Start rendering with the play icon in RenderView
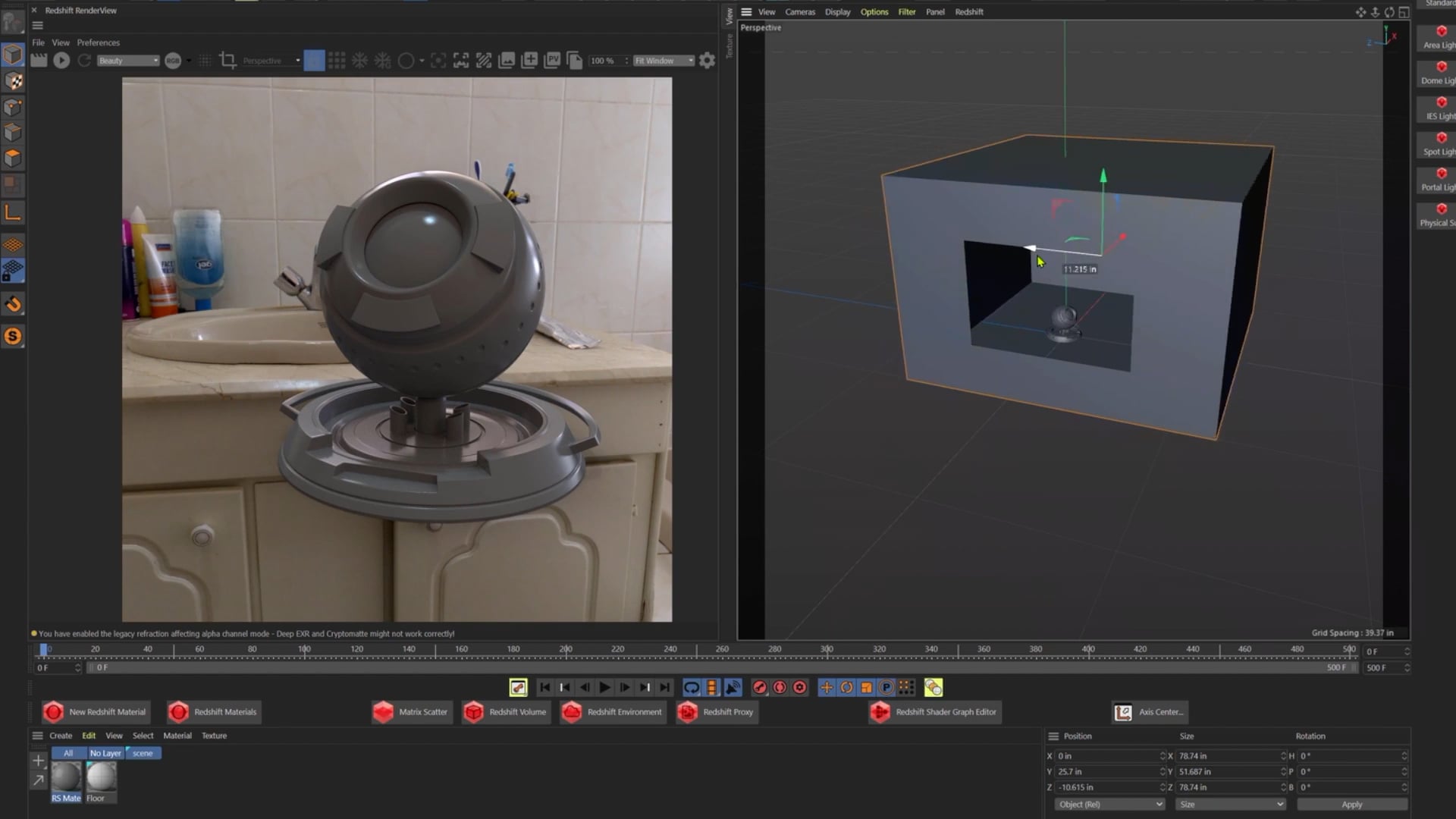The image size is (1456, 819). (61, 60)
